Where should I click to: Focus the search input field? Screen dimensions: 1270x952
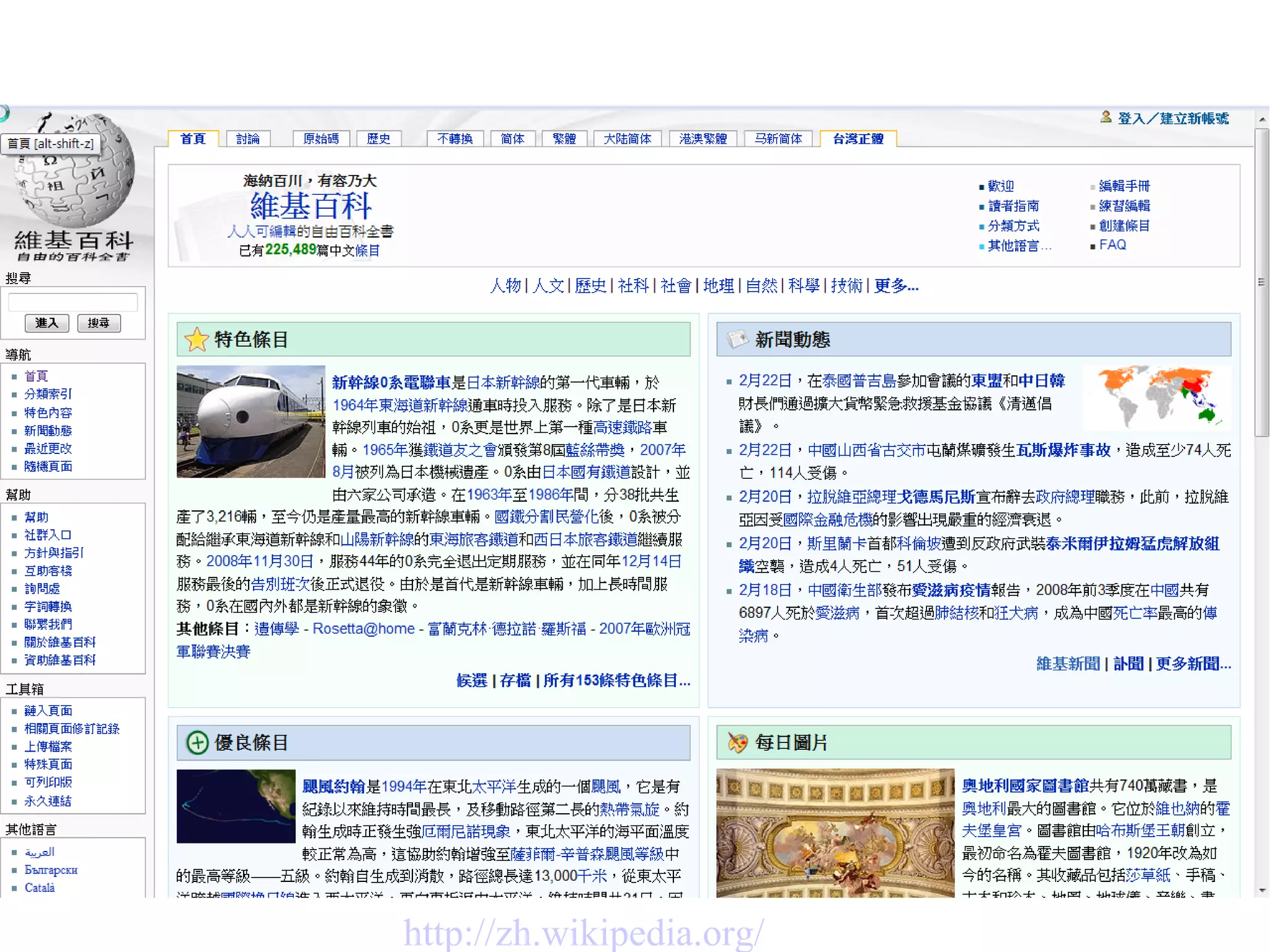tap(73, 302)
